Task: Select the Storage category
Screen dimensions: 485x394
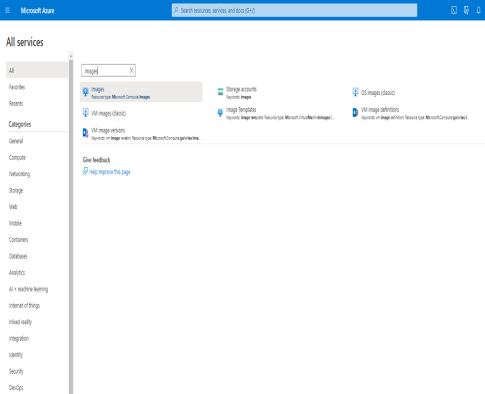Action: tap(16, 190)
